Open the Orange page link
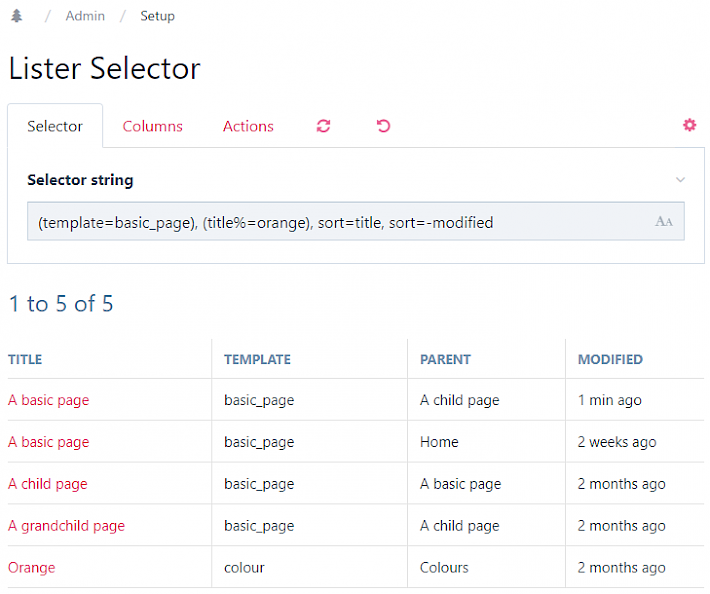 coord(31,568)
